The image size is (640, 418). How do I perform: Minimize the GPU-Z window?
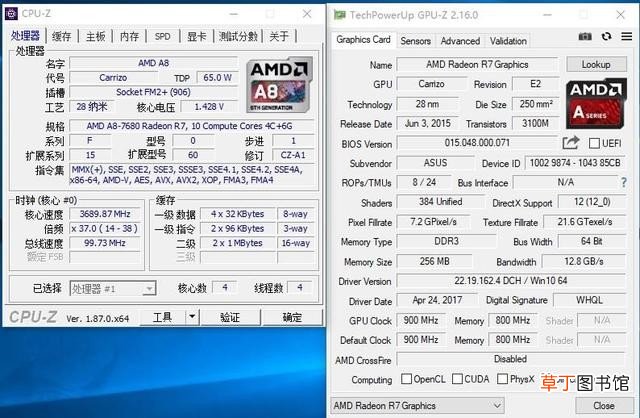(547, 15)
